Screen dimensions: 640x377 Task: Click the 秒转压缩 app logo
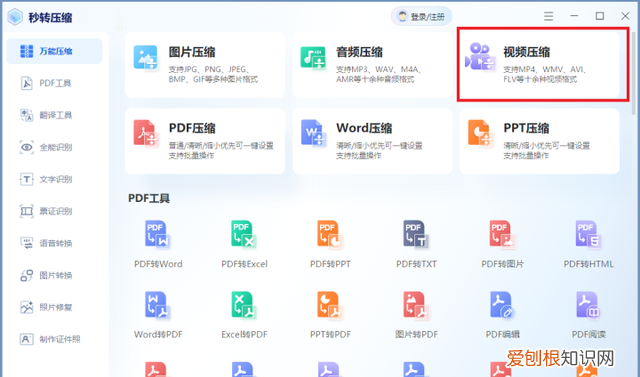[x=15, y=17]
